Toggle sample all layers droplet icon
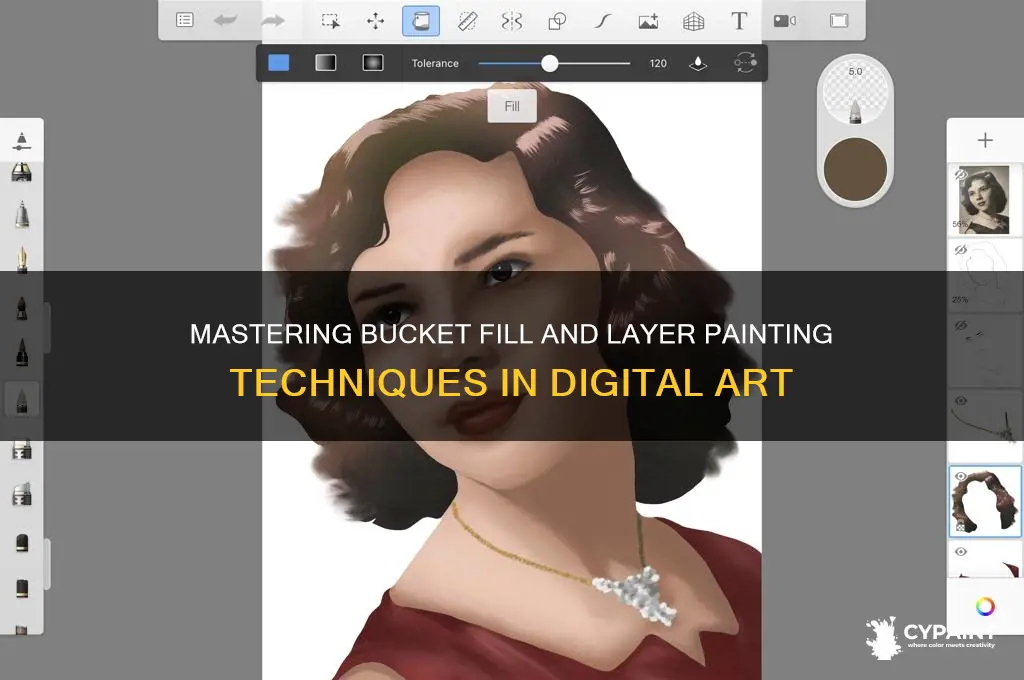Image resolution: width=1024 pixels, height=680 pixels. point(698,63)
